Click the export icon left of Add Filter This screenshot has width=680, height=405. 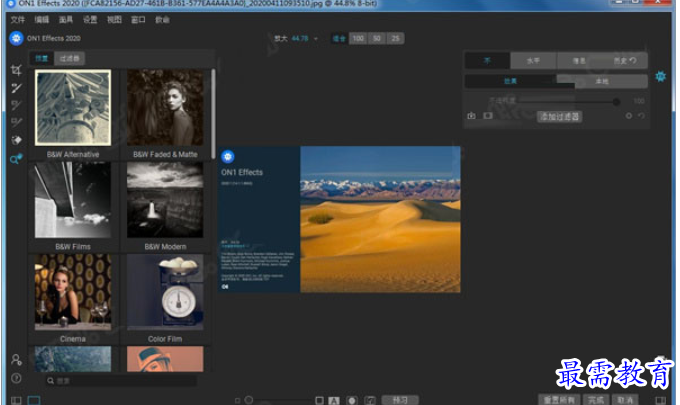pyautogui.click(x=472, y=117)
